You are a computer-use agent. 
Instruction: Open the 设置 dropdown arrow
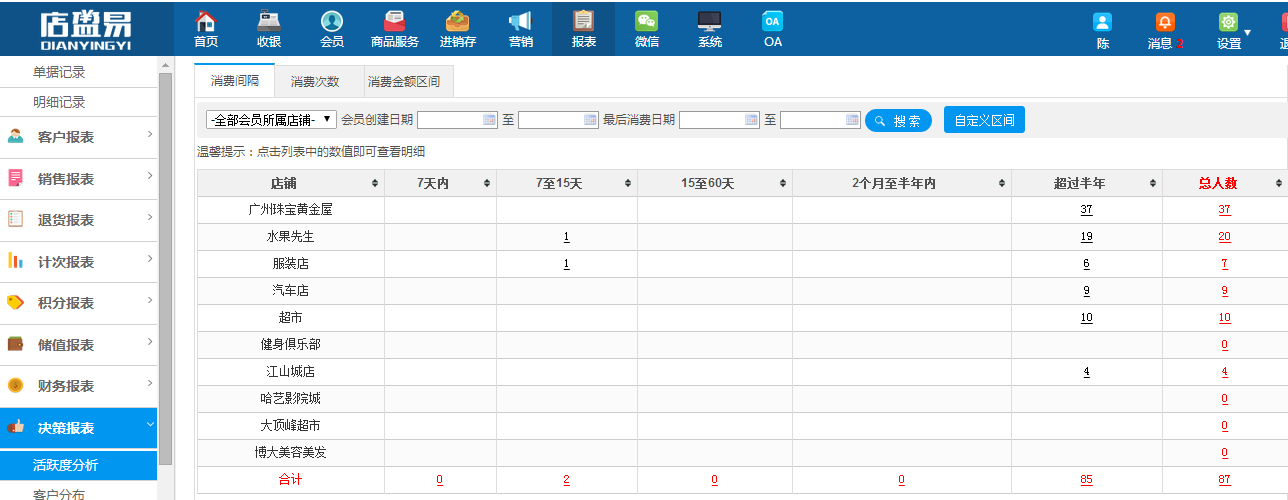point(1248,33)
